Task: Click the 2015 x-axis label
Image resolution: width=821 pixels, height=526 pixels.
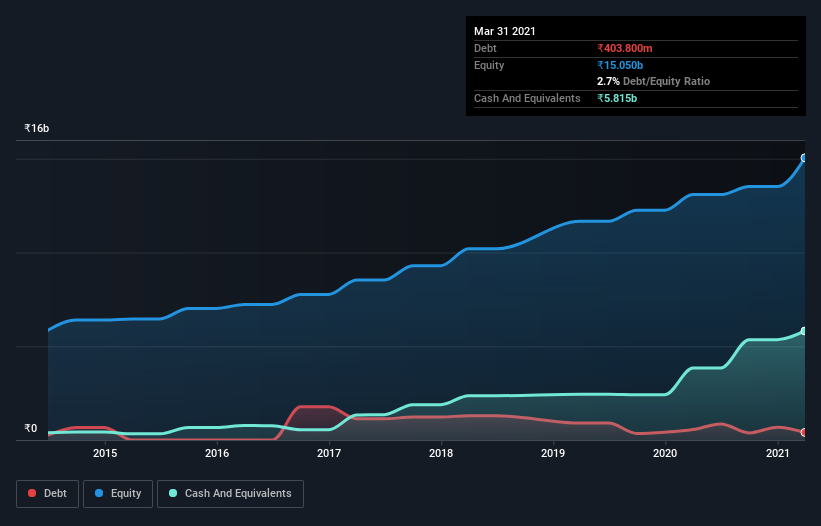Action: pyautogui.click(x=105, y=453)
